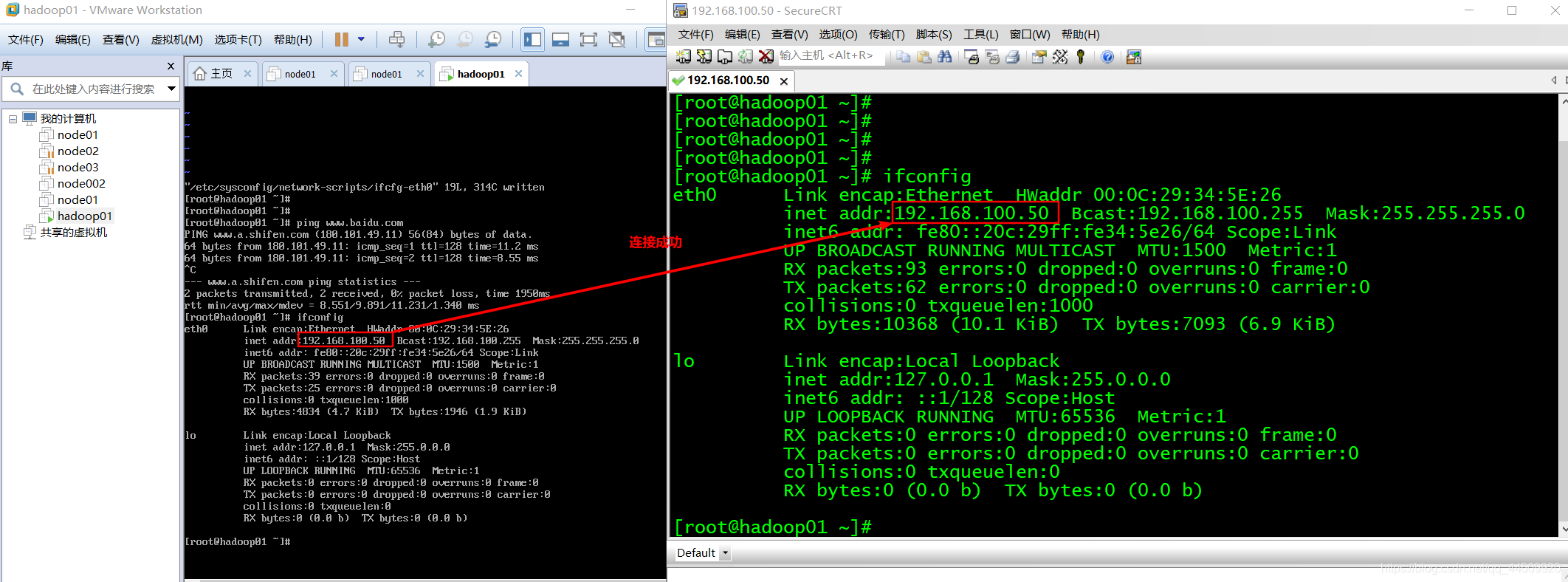Viewport: 1568px width, 582px height.
Task: Open the Default button bar dropdown
Action: (x=725, y=552)
